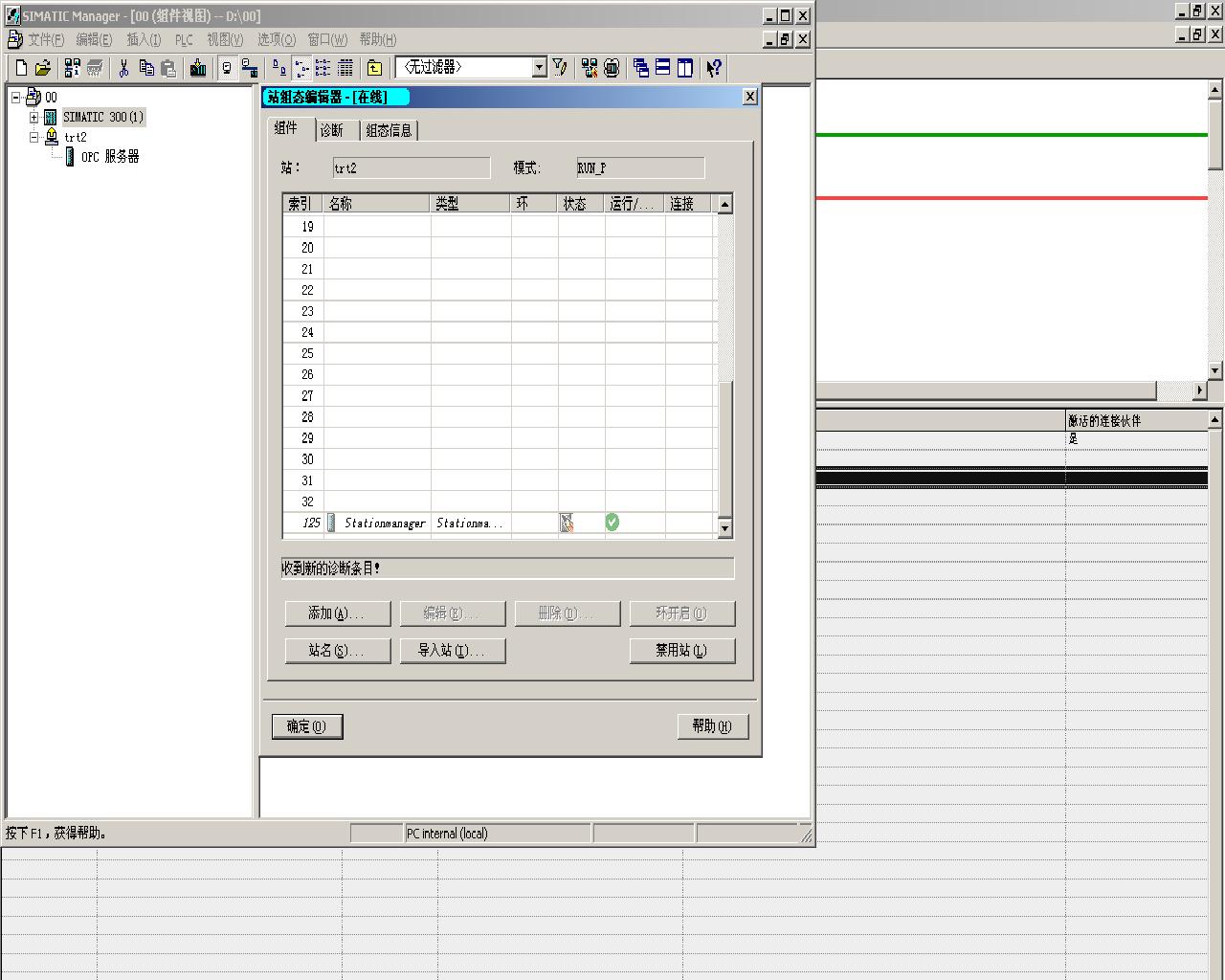Toggle the Details list view

tap(345, 68)
